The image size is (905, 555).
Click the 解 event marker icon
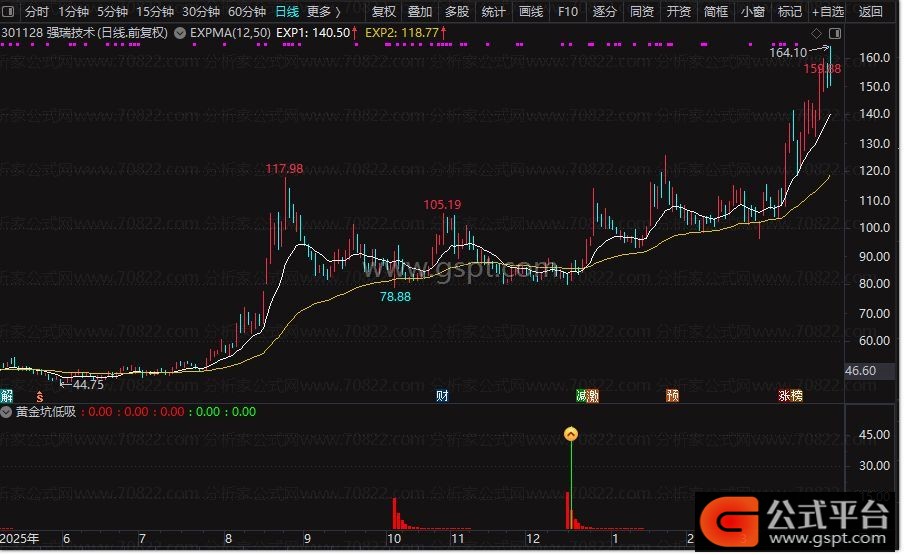(7, 396)
